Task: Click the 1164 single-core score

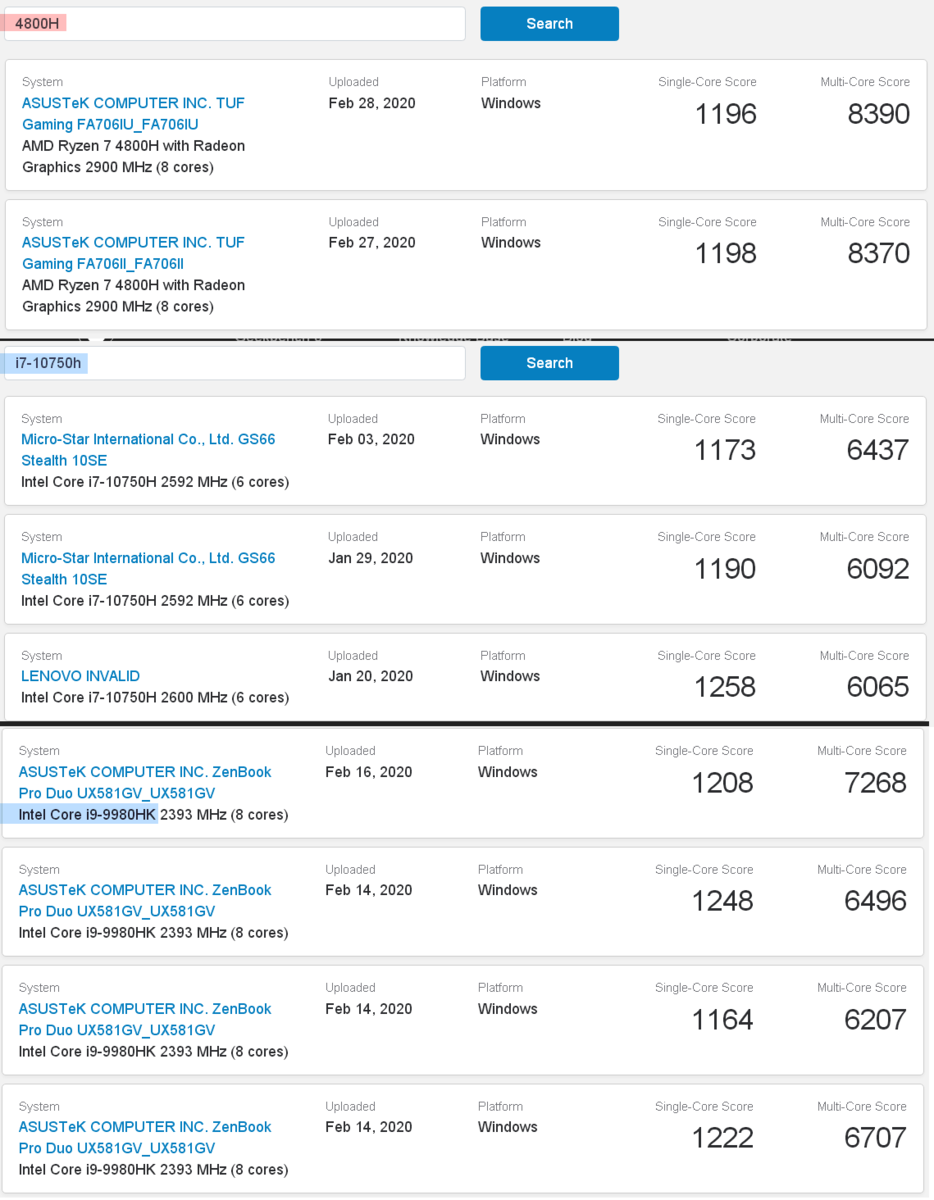Action: [722, 1020]
